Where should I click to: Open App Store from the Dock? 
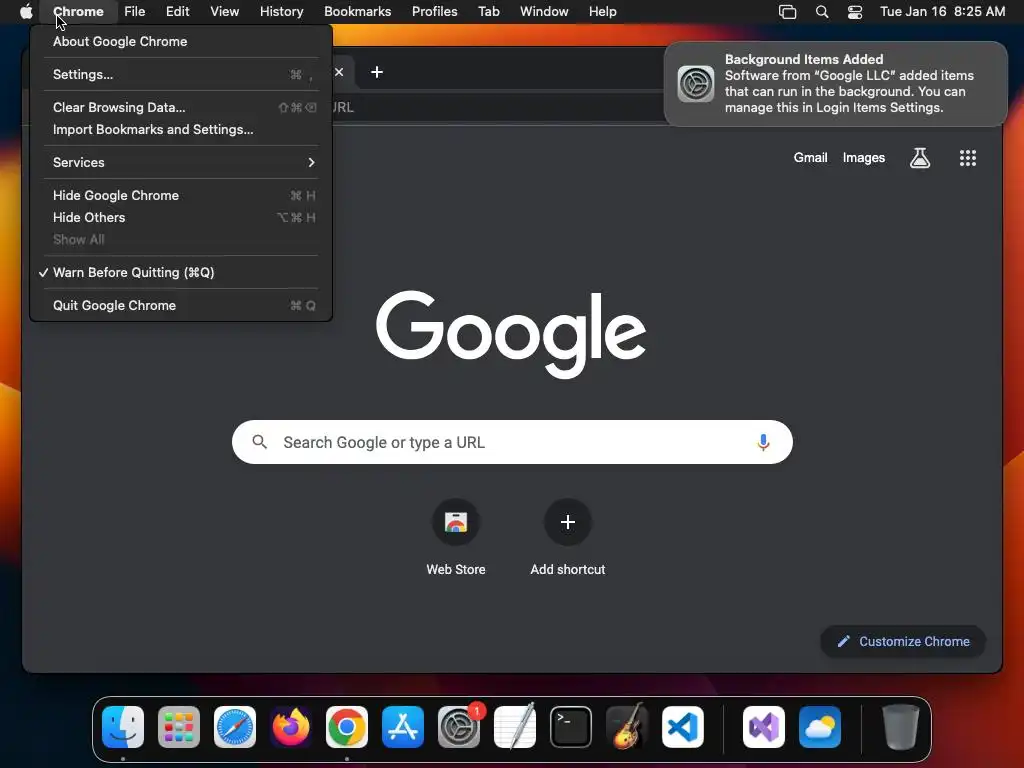click(x=403, y=727)
